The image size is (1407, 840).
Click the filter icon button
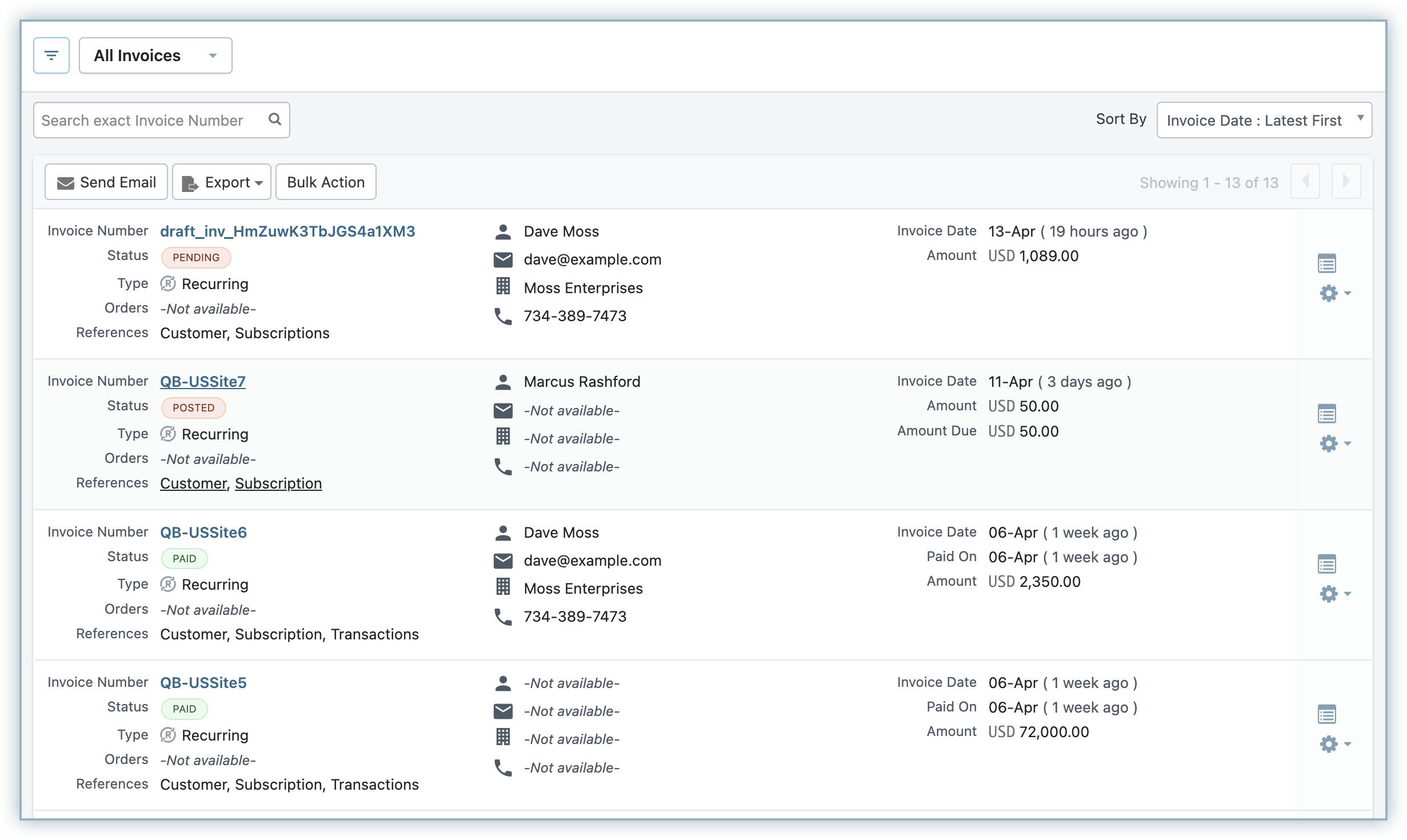coord(51,55)
